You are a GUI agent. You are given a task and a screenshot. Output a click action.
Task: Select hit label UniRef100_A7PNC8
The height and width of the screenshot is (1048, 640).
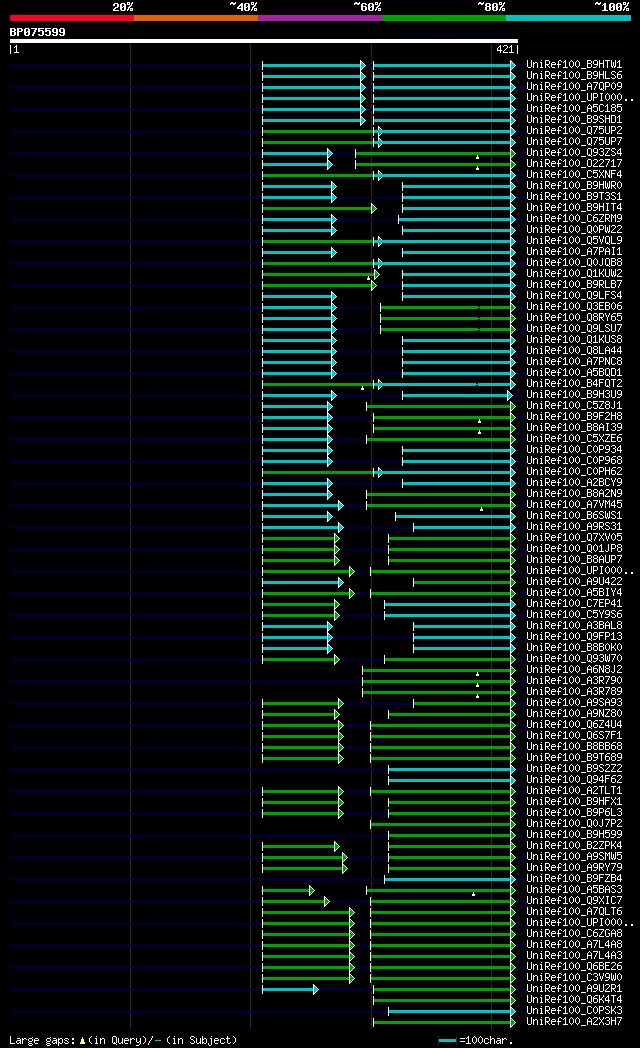coord(574,362)
